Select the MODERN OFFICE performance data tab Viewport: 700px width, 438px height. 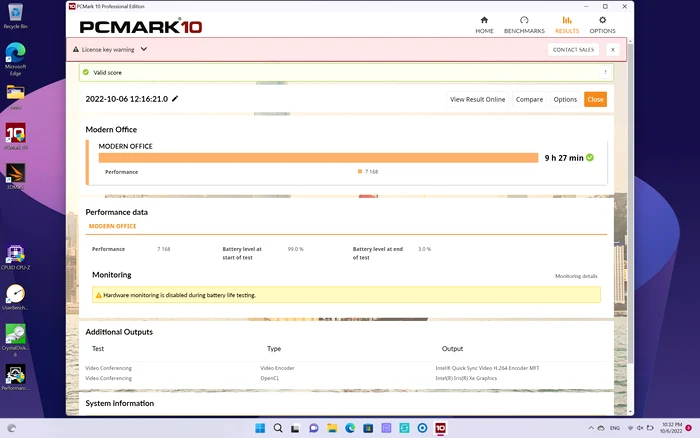point(112,226)
